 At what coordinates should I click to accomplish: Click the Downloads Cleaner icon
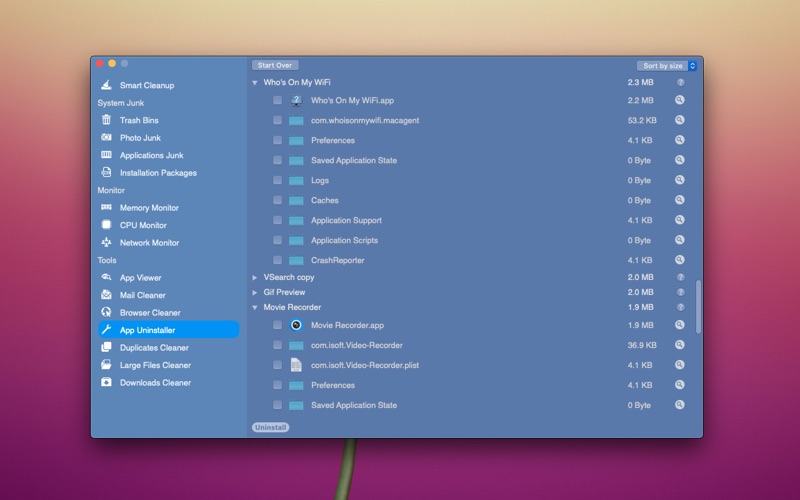point(106,382)
